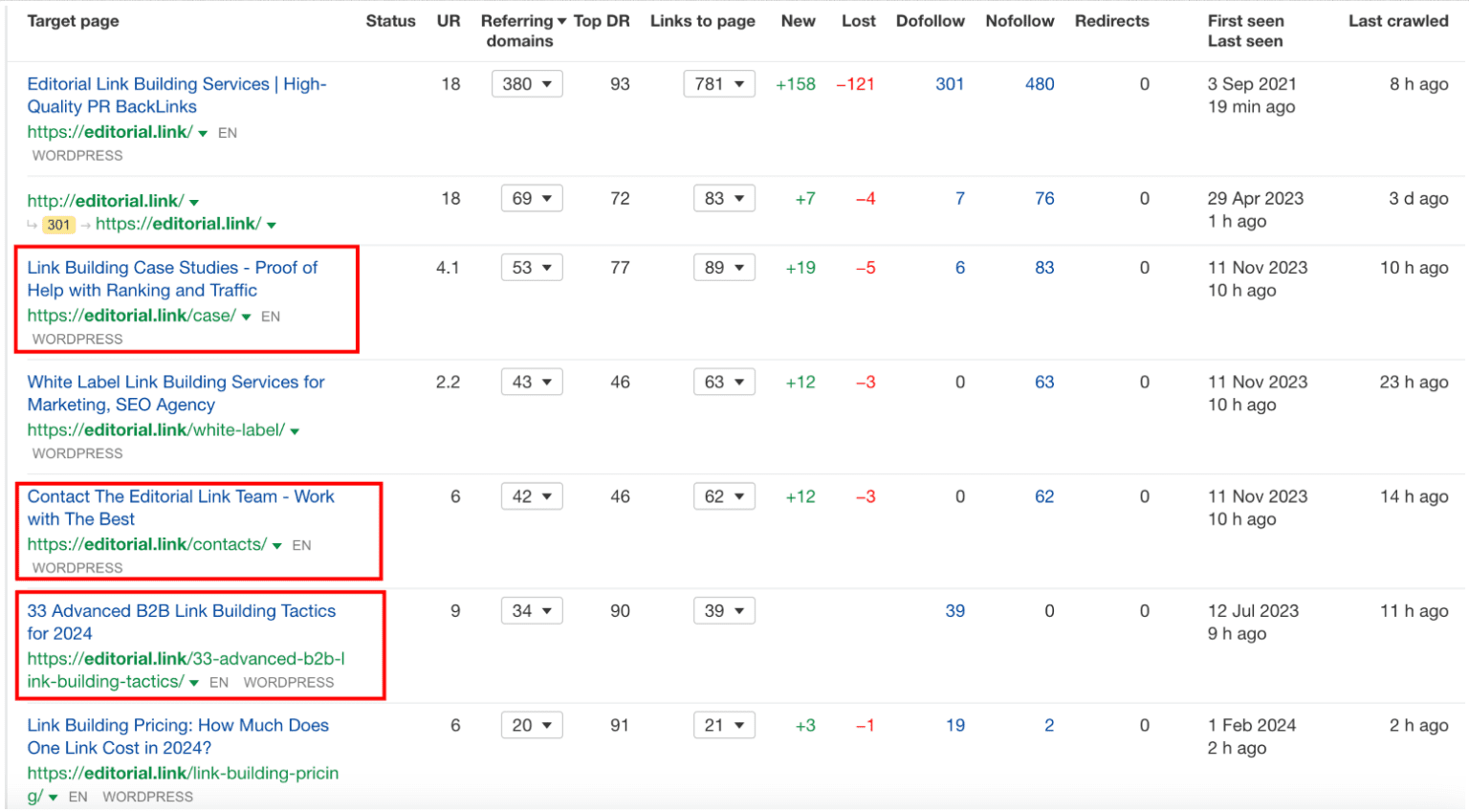Open 'Contact The Editorial Link Team' title

click(181, 508)
